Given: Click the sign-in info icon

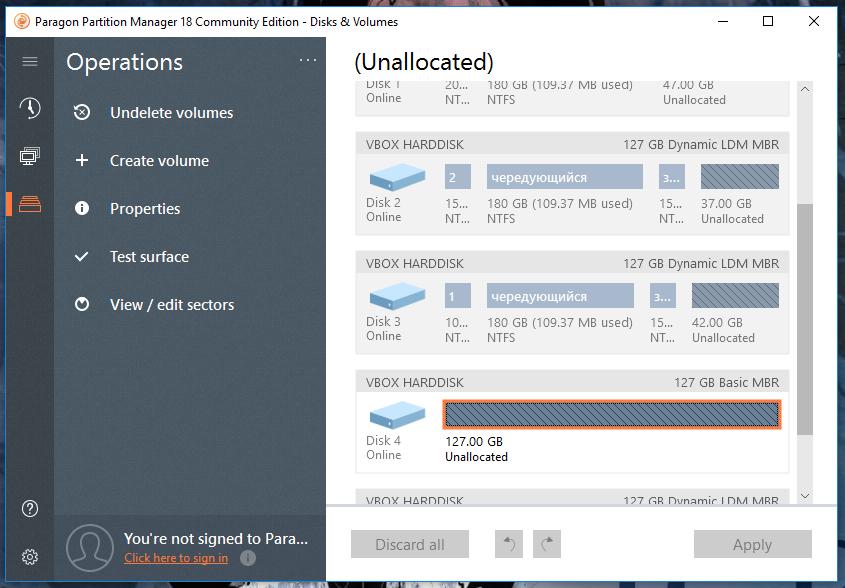Looking at the screenshot, I should pos(248,558).
